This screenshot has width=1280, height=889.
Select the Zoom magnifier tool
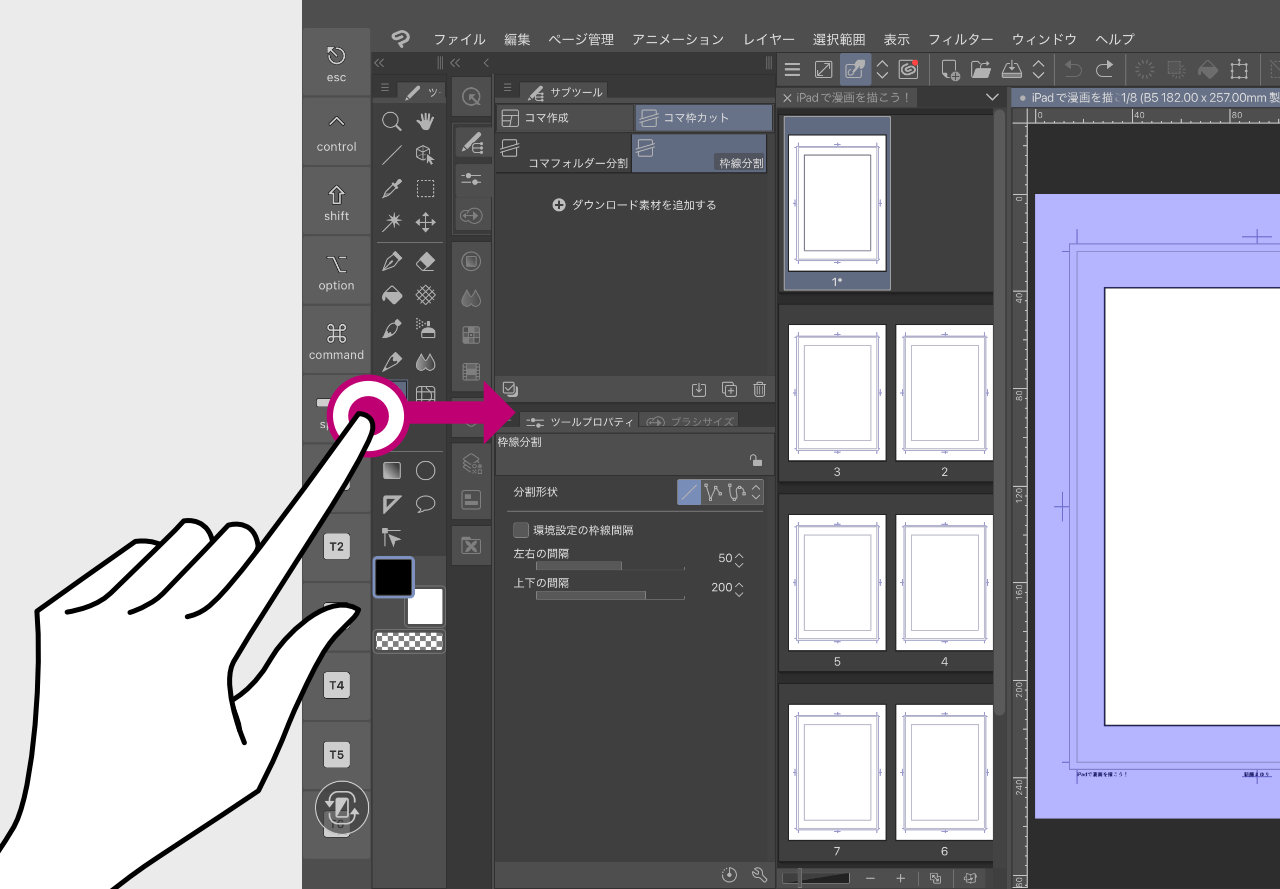(392, 122)
